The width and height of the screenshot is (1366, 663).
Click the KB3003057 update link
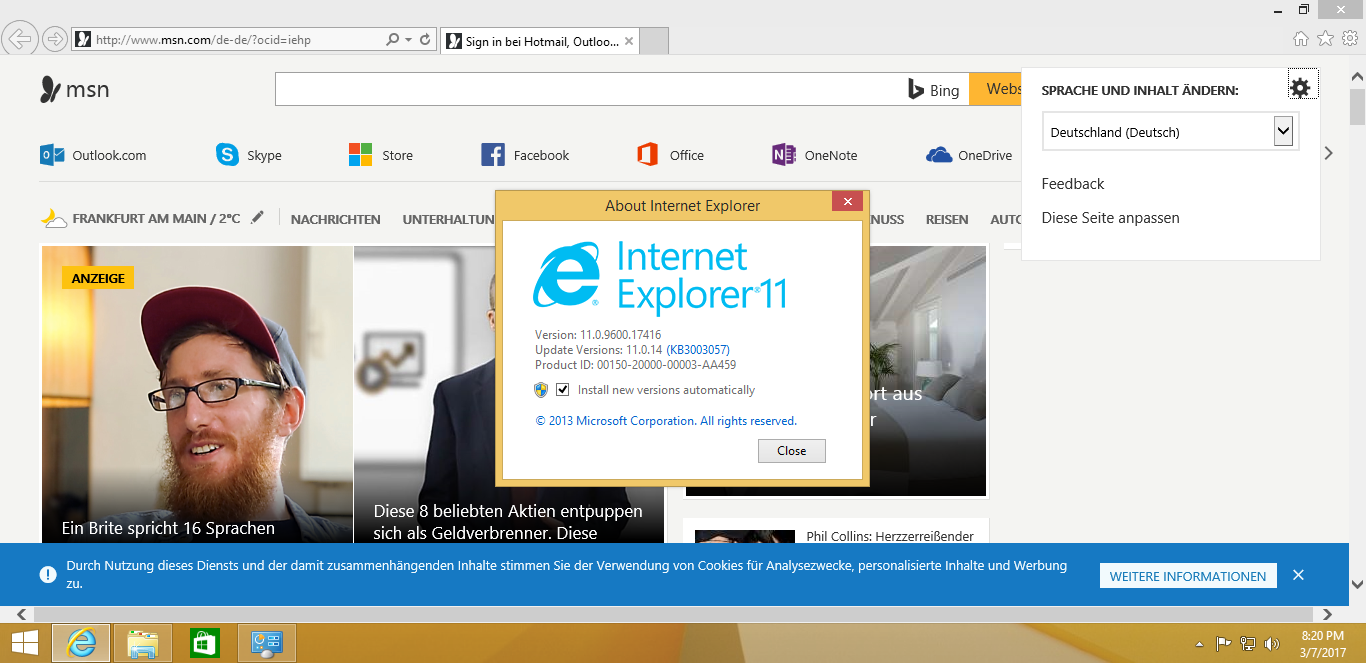coord(698,350)
